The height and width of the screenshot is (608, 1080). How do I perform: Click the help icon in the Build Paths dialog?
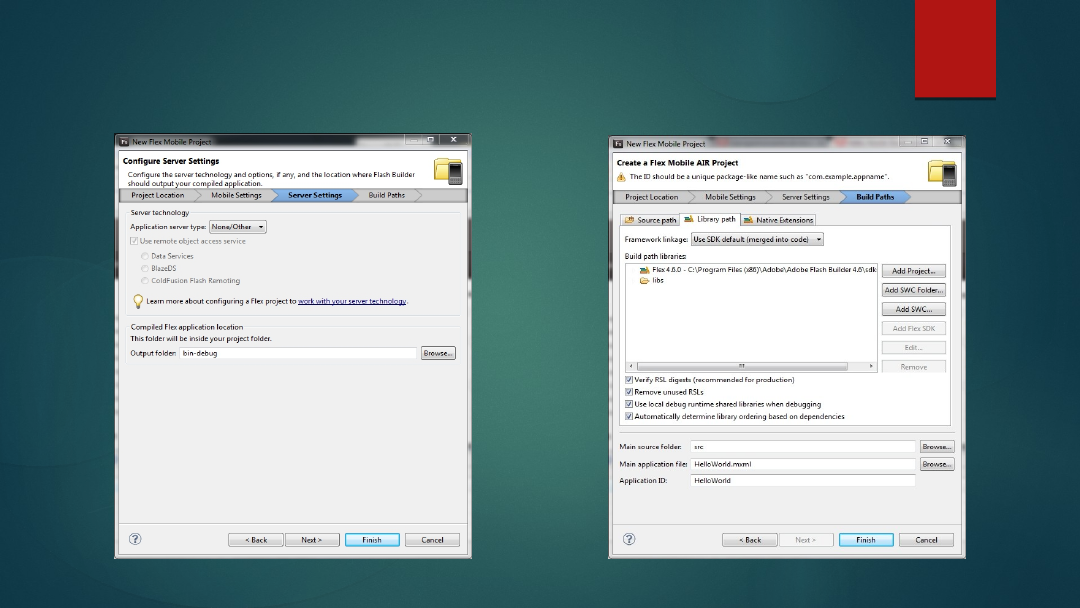(629, 539)
